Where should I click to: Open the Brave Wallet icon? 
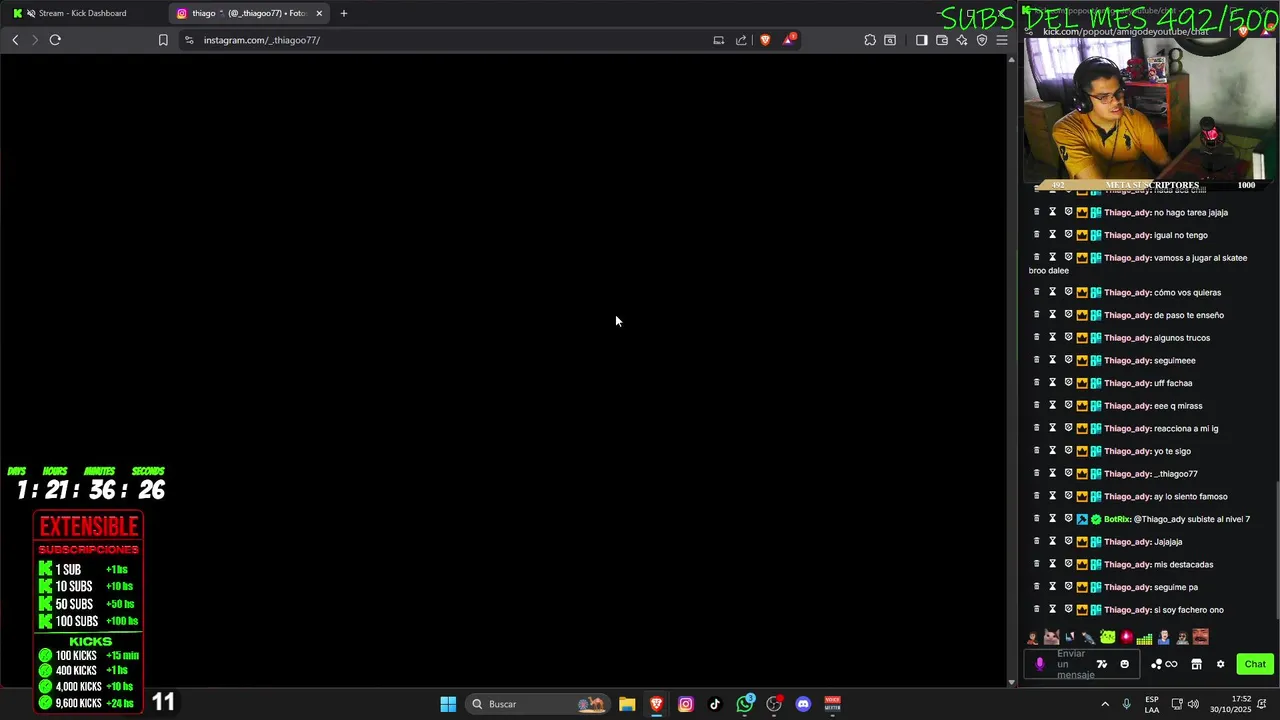(x=942, y=40)
